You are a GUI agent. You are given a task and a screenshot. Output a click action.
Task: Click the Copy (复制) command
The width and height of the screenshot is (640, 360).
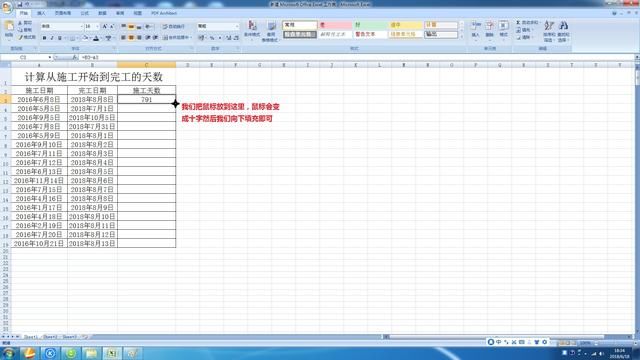tap(25, 30)
